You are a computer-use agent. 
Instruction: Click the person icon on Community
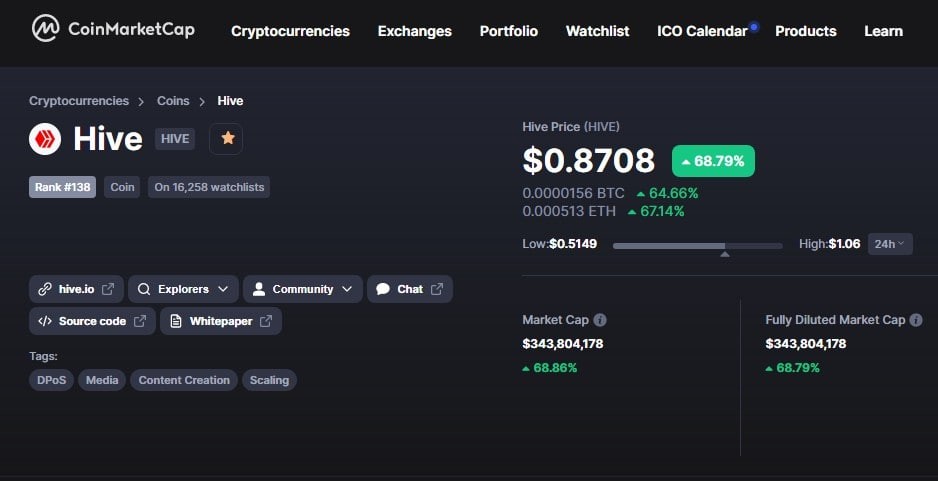tap(258, 289)
